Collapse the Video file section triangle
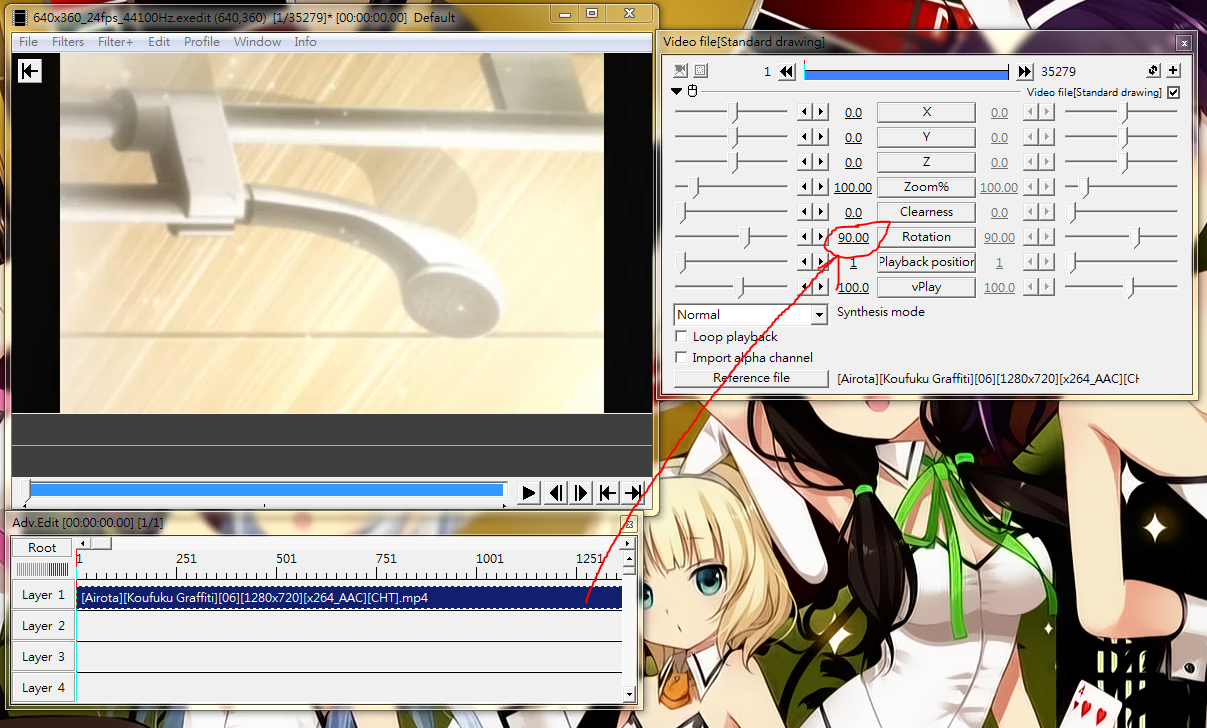Viewport: 1207px width, 728px height. (x=677, y=92)
